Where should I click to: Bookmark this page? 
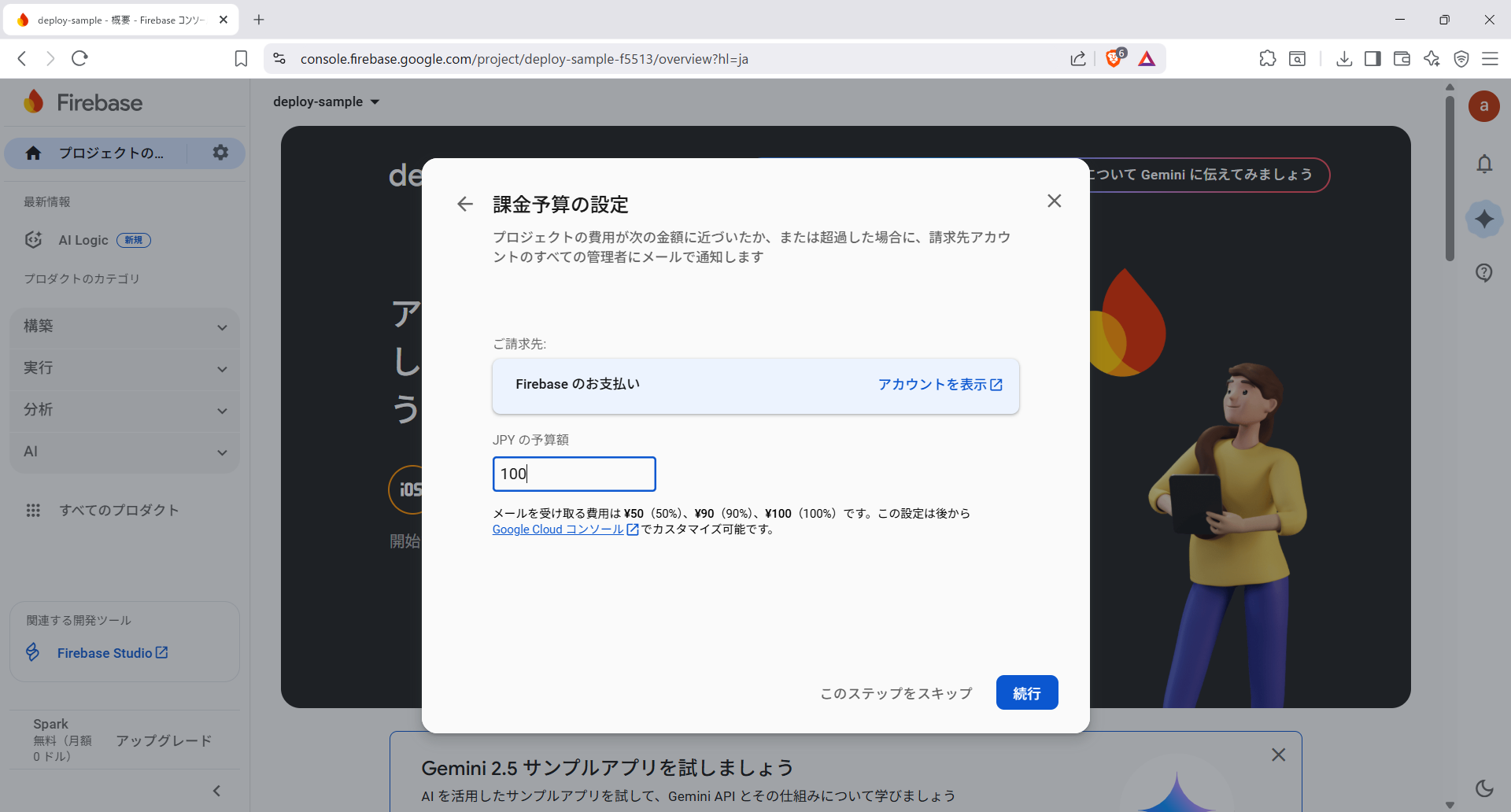(x=242, y=59)
